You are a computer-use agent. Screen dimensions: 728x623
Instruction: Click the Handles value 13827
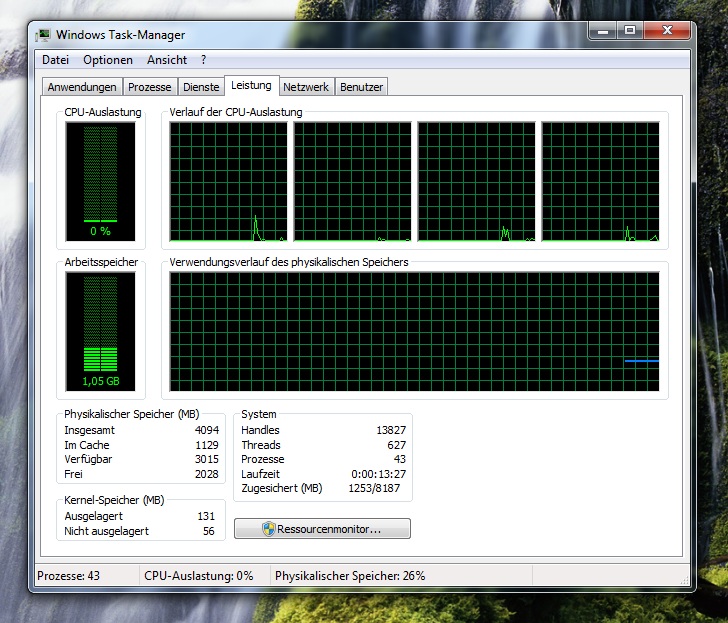click(x=391, y=430)
